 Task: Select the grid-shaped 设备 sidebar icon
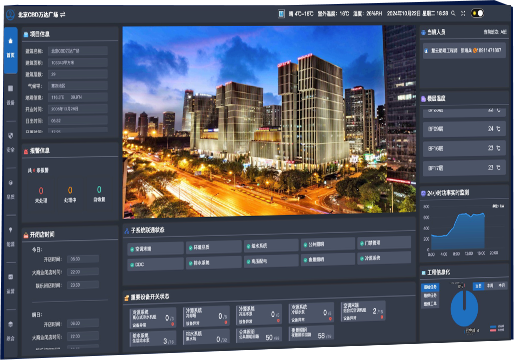pyautogui.click(x=11, y=88)
